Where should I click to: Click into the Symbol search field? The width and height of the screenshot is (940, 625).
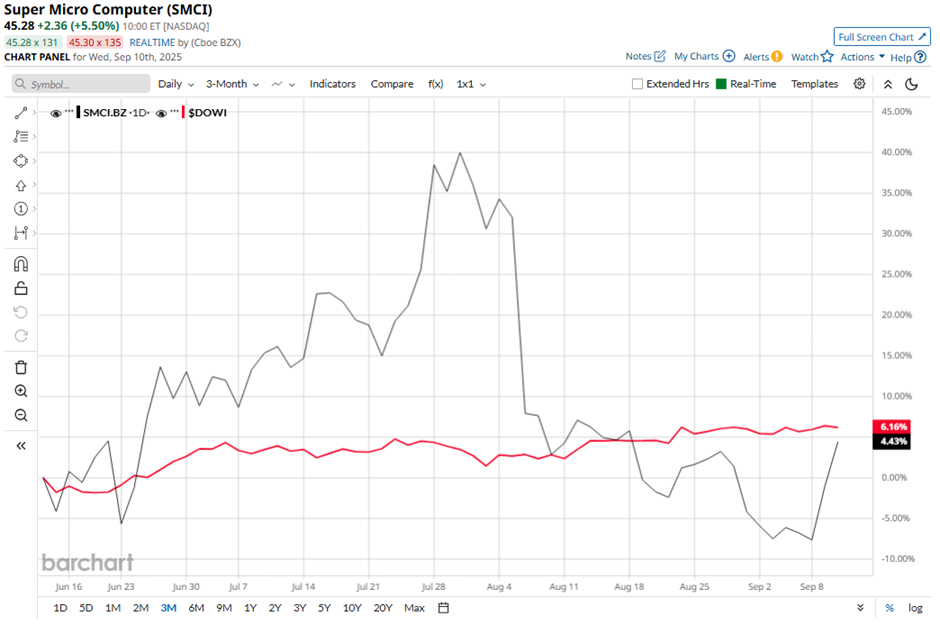click(x=81, y=84)
